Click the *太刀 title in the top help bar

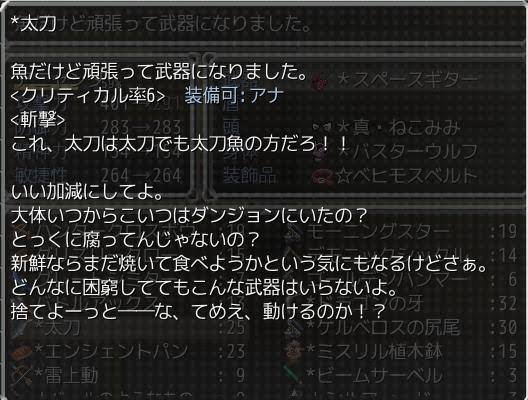[33, 24]
